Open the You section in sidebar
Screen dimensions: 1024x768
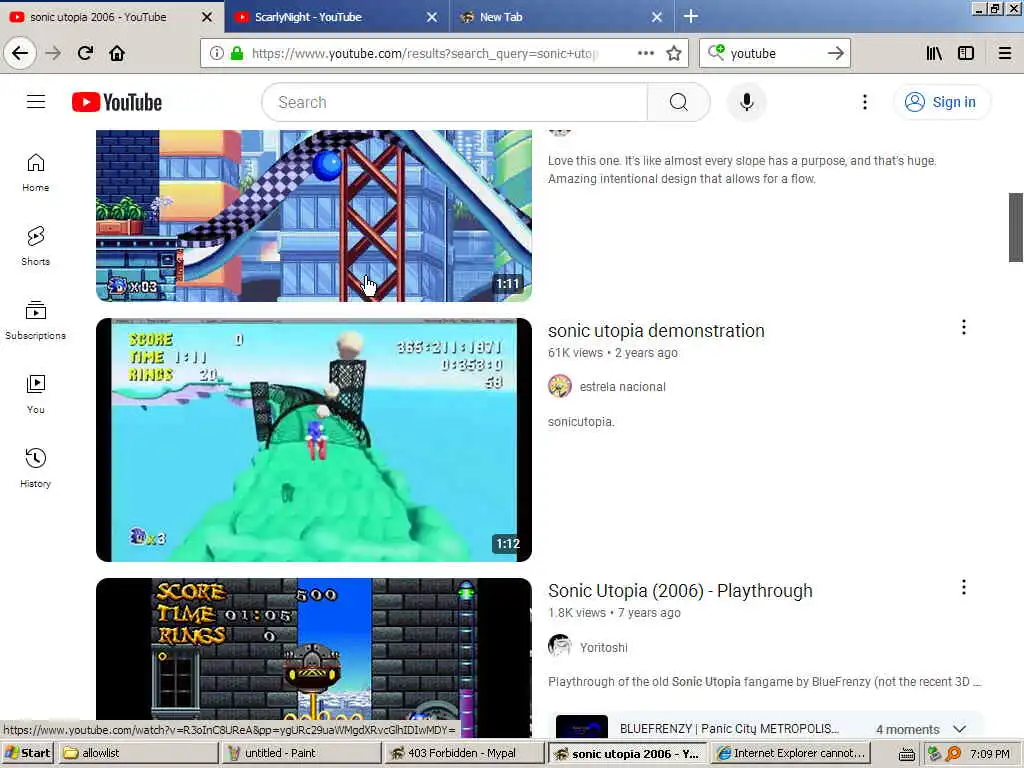tap(35, 394)
